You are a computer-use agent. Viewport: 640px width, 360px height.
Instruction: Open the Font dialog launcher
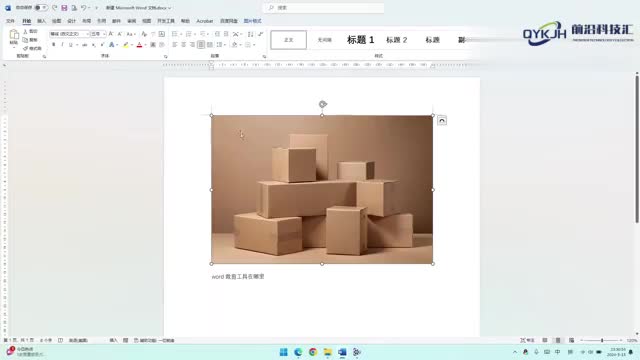166,56
